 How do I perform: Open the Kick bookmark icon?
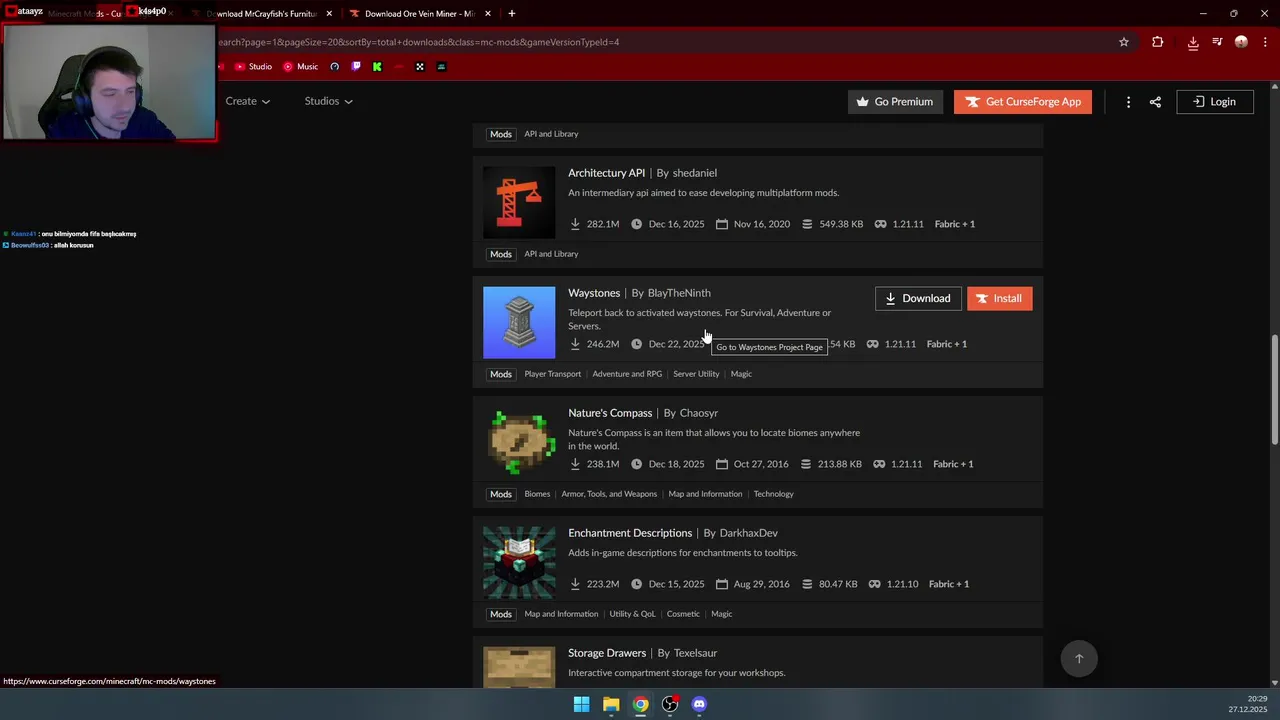[377, 67]
